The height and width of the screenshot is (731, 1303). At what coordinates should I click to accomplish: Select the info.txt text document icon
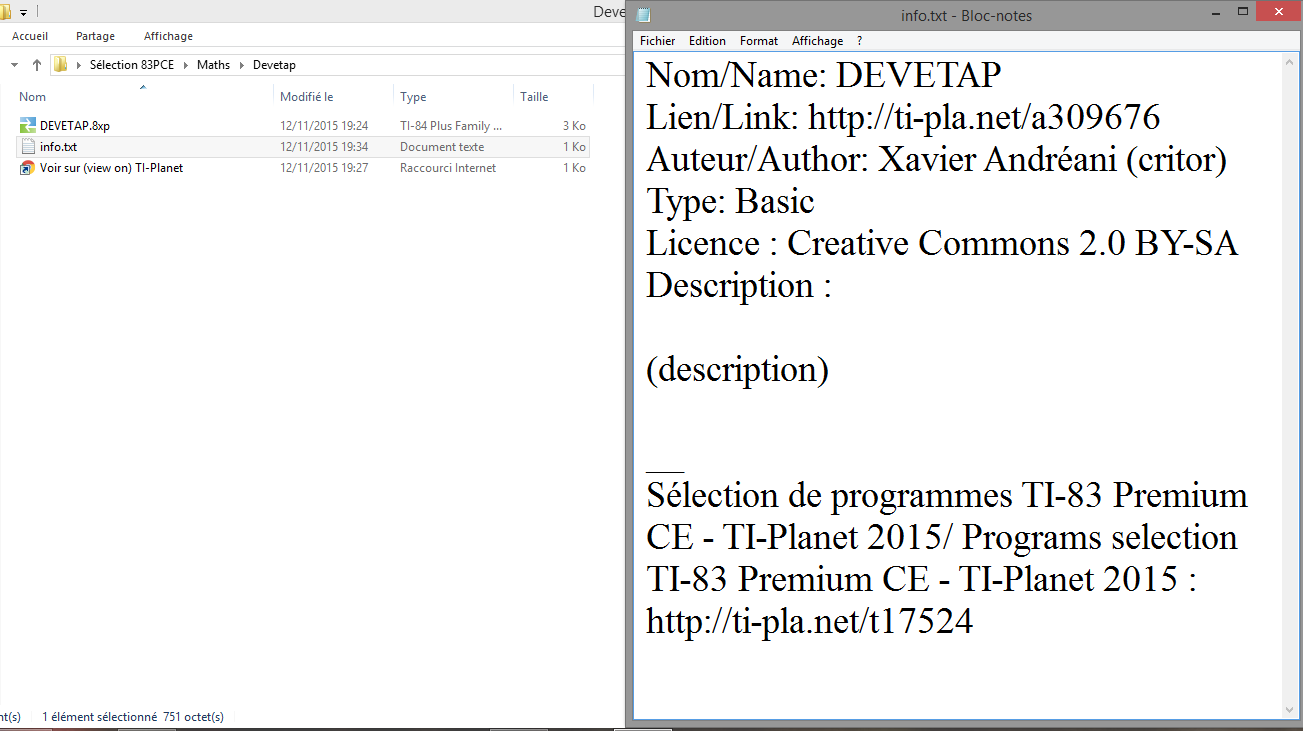coord(28,147)
